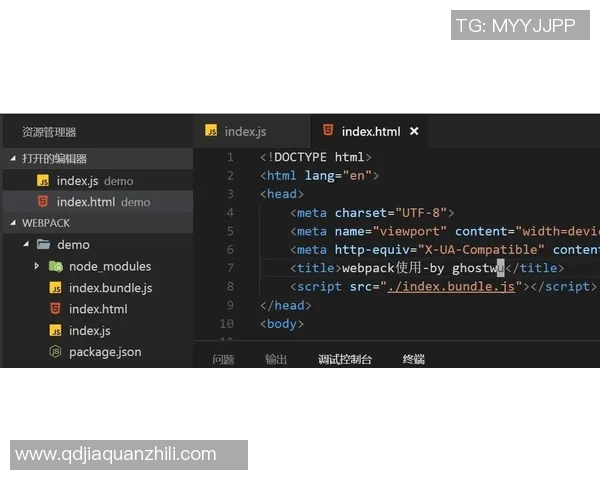Switch to the index.js editor tab
The height and width of the screenshot is (480, 600).
[x=245, y=131]
